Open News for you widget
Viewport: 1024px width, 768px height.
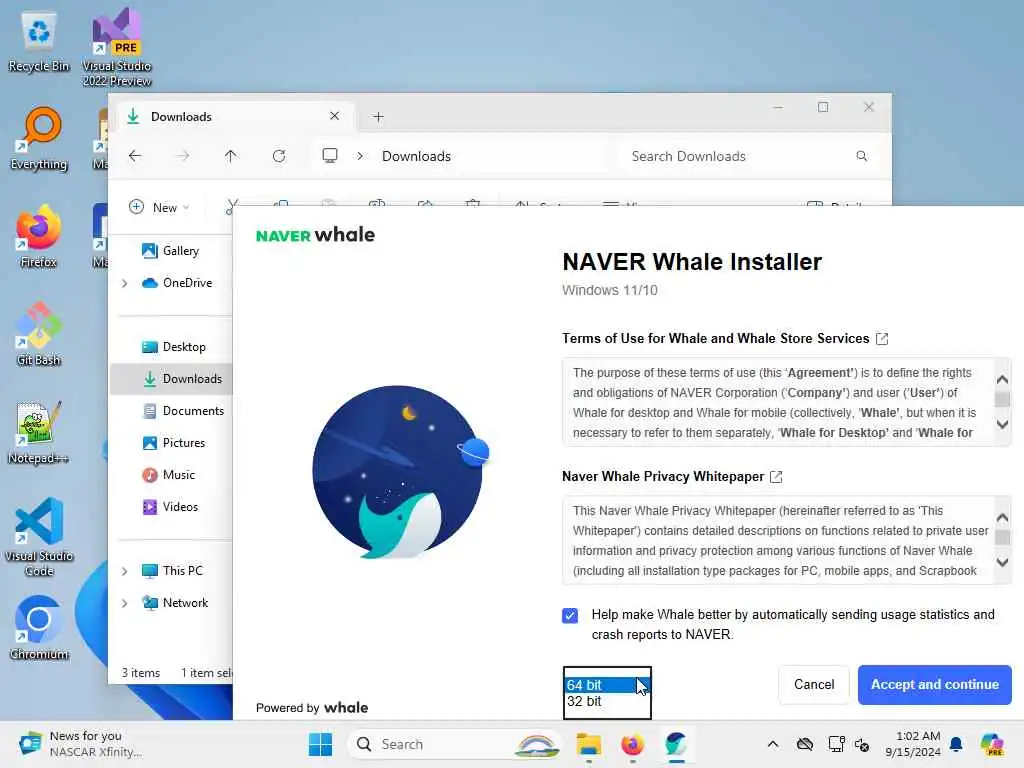coord(80,744)
